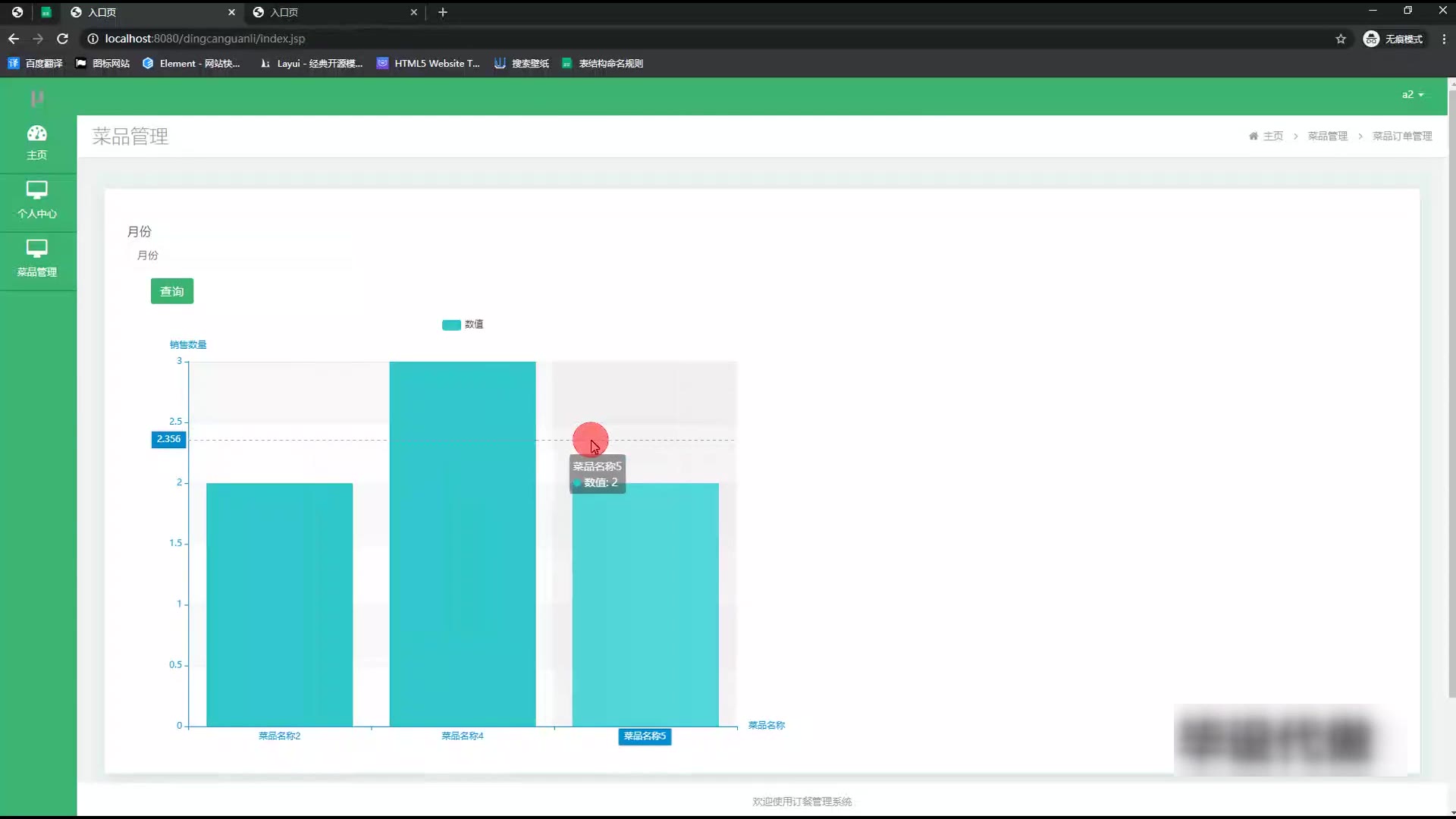Viewport: 1456px width, 819px height.
Task: Open 菜品管理 sidebar menu
Action: coord(36,258)
